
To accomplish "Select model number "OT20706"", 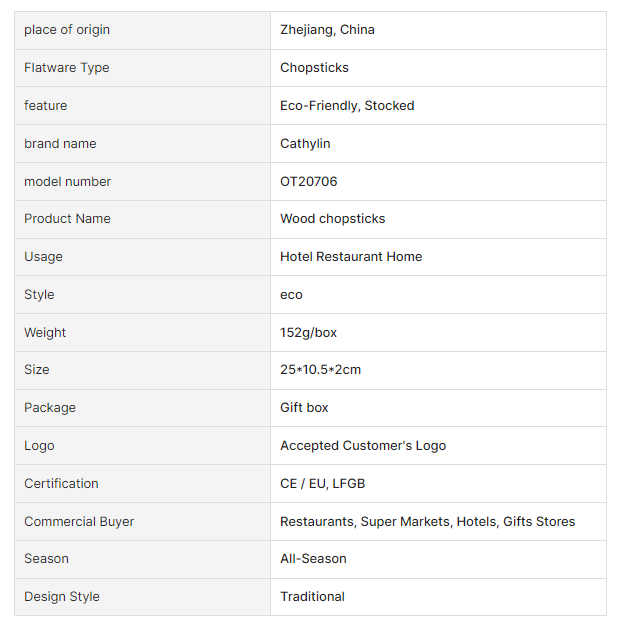I will (309, 182).
